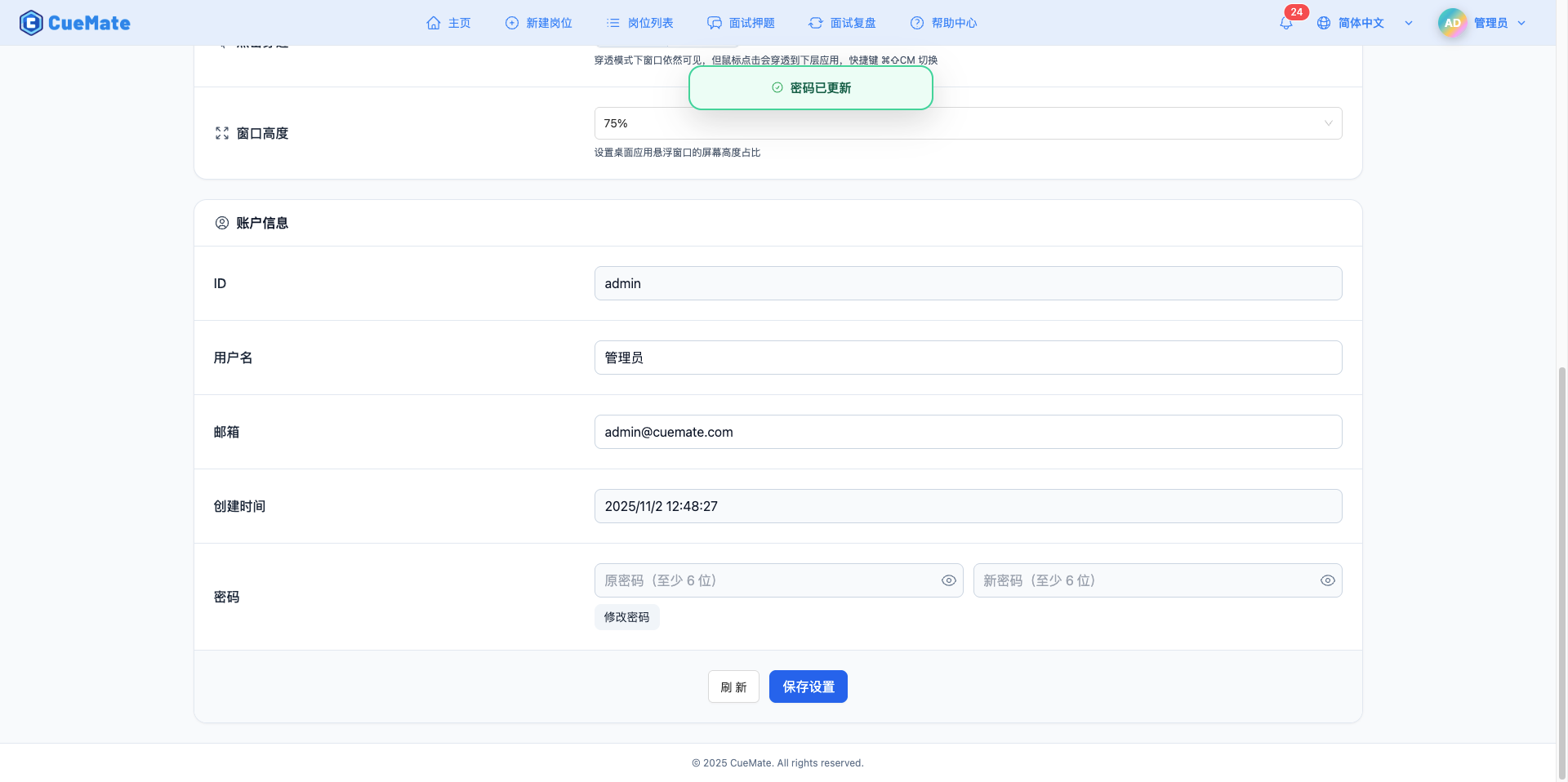The width and height of the screenshot is (1568, 782).
Task: Click the 保存设置 button
Action: coord(808,686)
